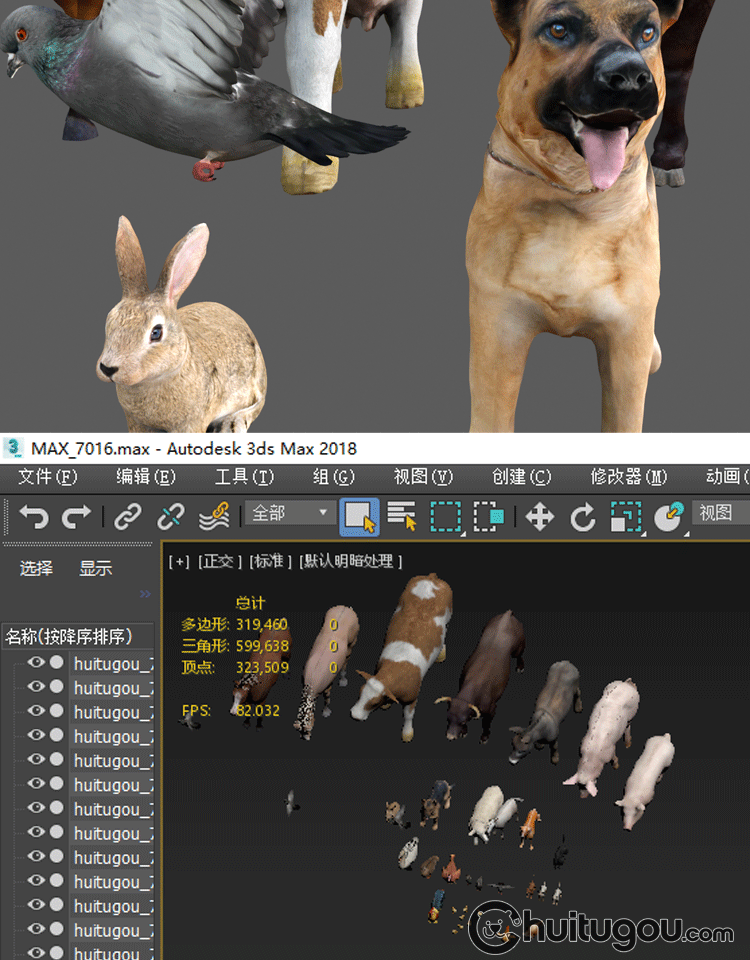This screenshot has width=750, height=960.
Task: Select the Move tool
Action: [x=540, y=517]
